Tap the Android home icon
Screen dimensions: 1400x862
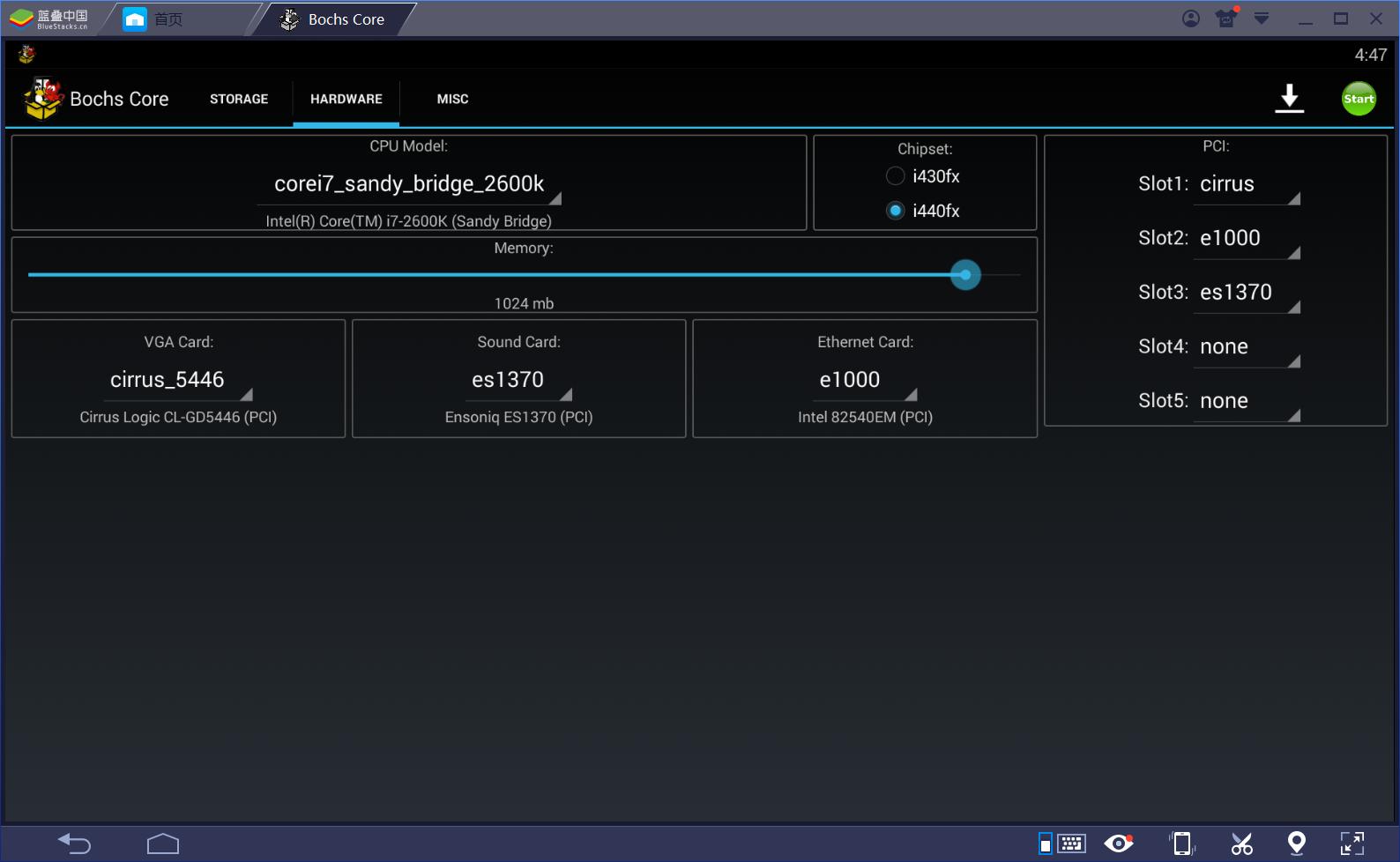(163, 843)
